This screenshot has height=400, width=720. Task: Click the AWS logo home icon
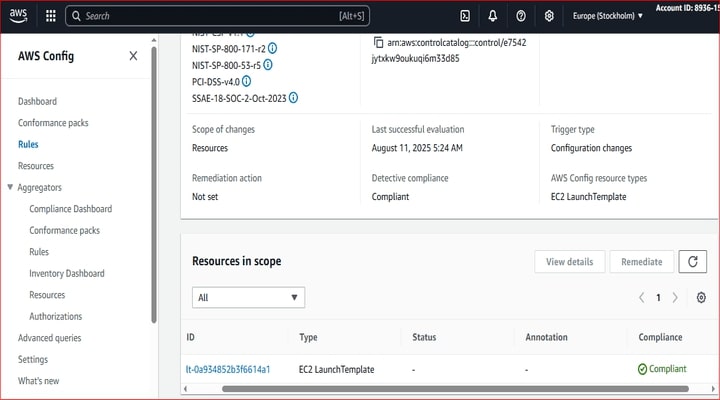coord(18,16)
